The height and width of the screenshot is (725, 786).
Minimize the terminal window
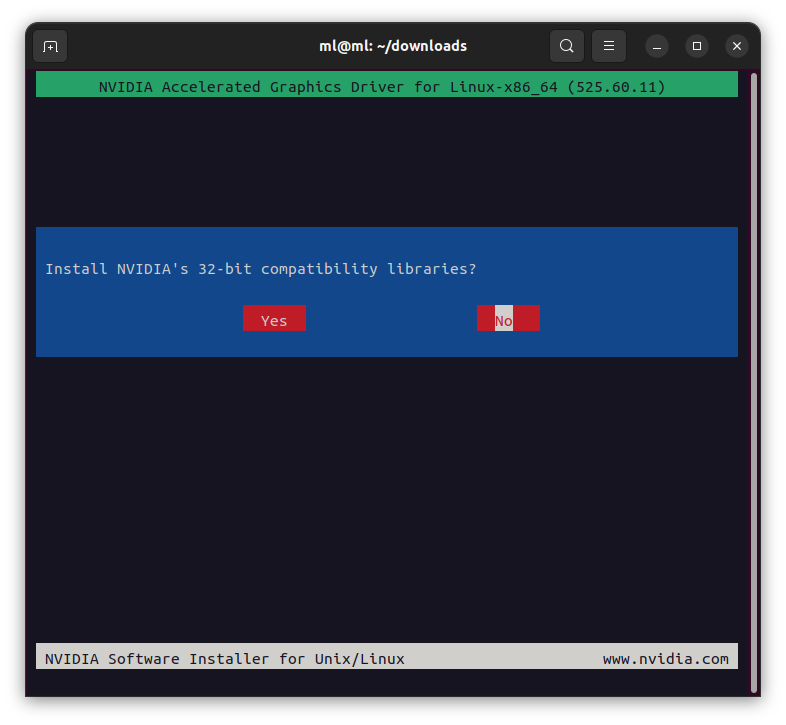tap(657, 47)
